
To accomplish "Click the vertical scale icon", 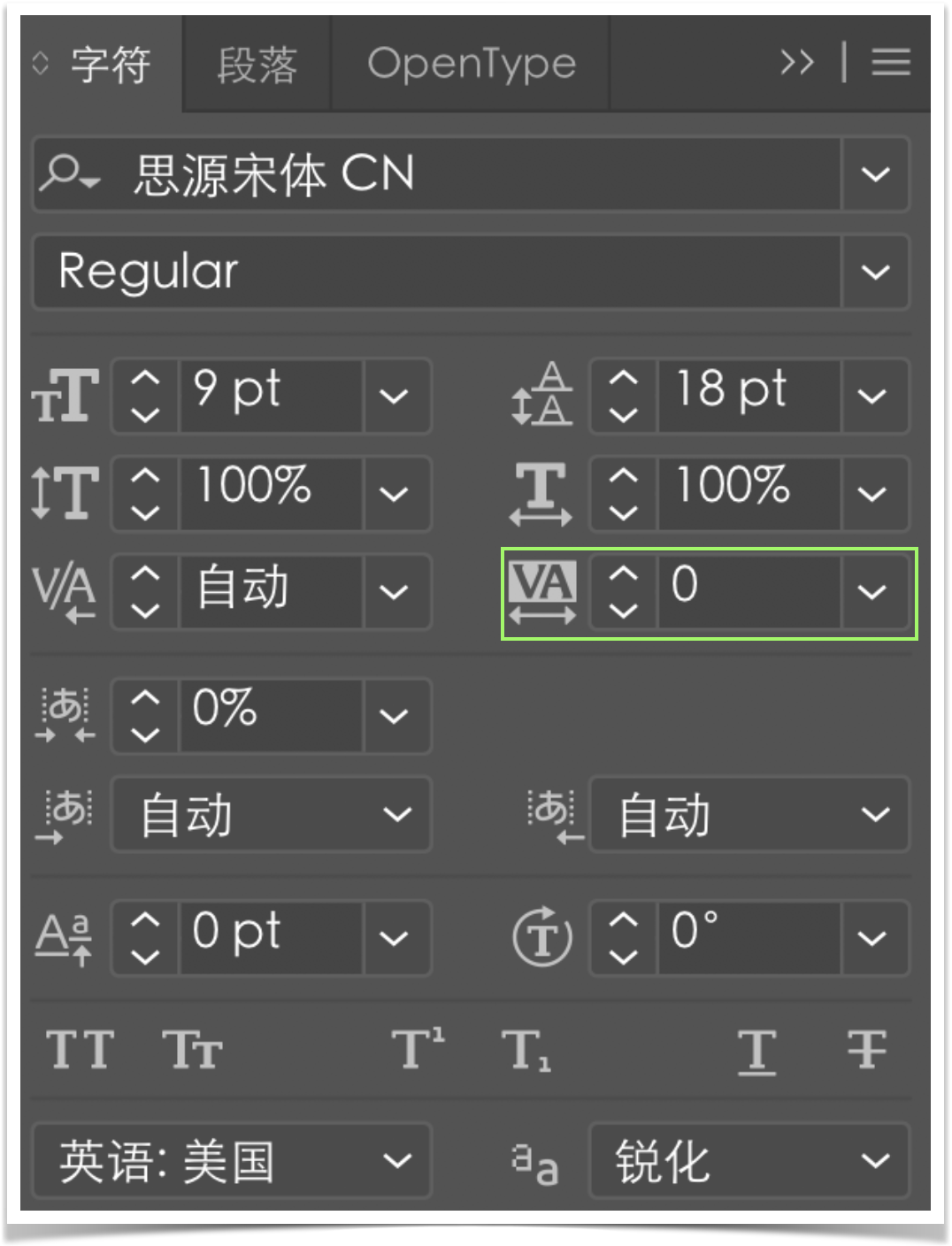I will [65, 492].
